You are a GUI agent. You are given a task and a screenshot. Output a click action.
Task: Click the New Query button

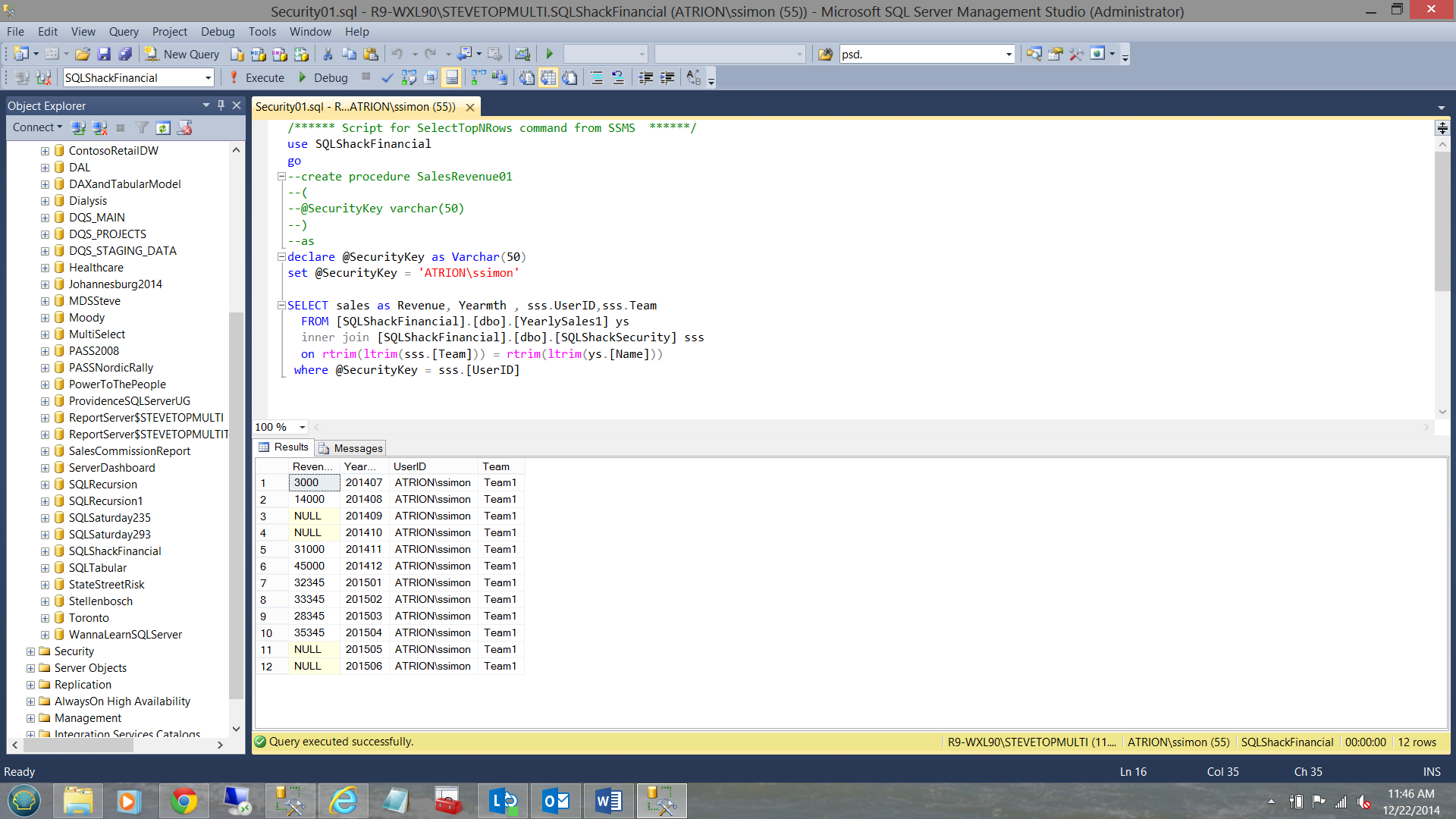tap(183, 55)
